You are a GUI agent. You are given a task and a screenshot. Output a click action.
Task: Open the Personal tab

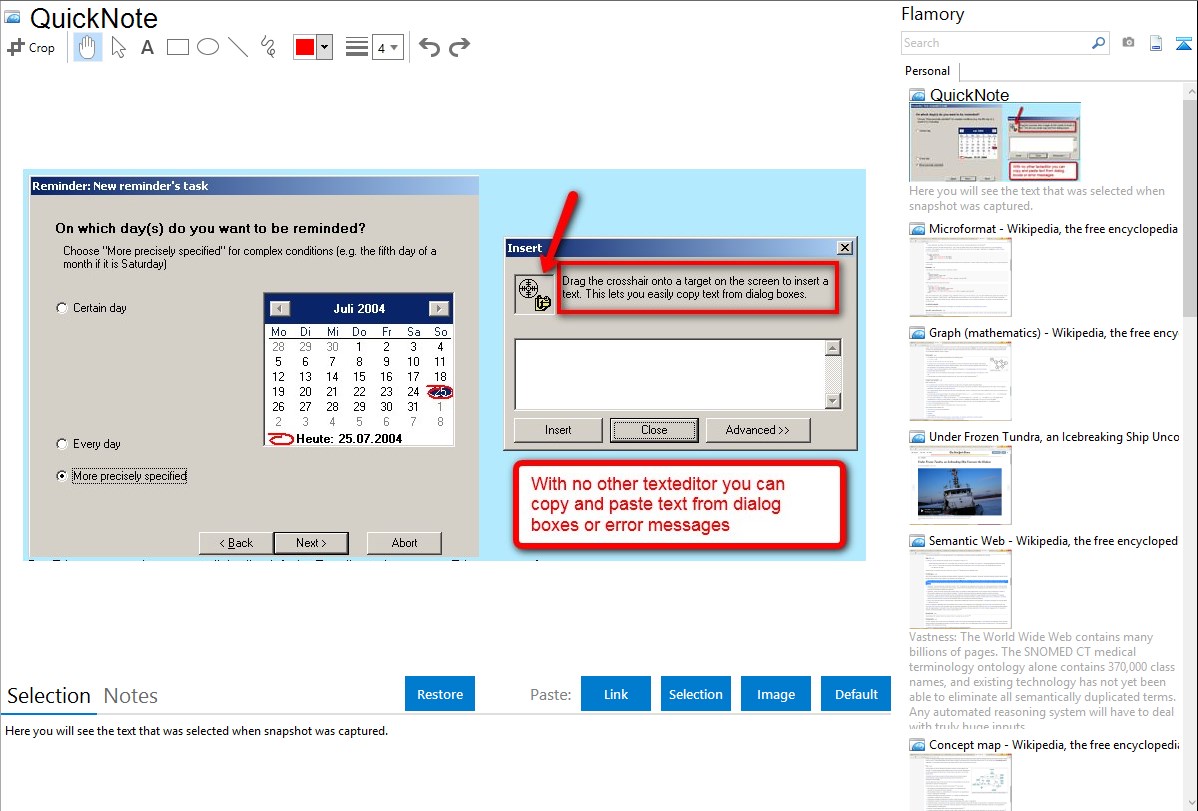click(x=928, y=71)
